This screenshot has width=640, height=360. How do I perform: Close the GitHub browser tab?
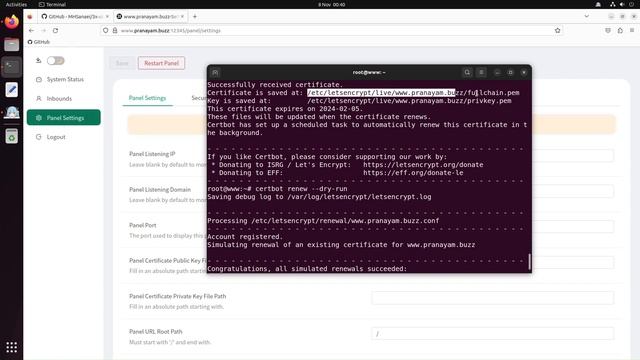(107, 17)
